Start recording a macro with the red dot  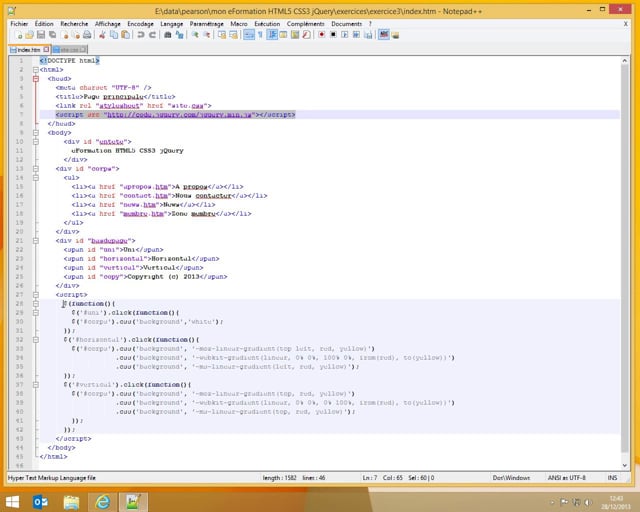click(x=322, y=35)
